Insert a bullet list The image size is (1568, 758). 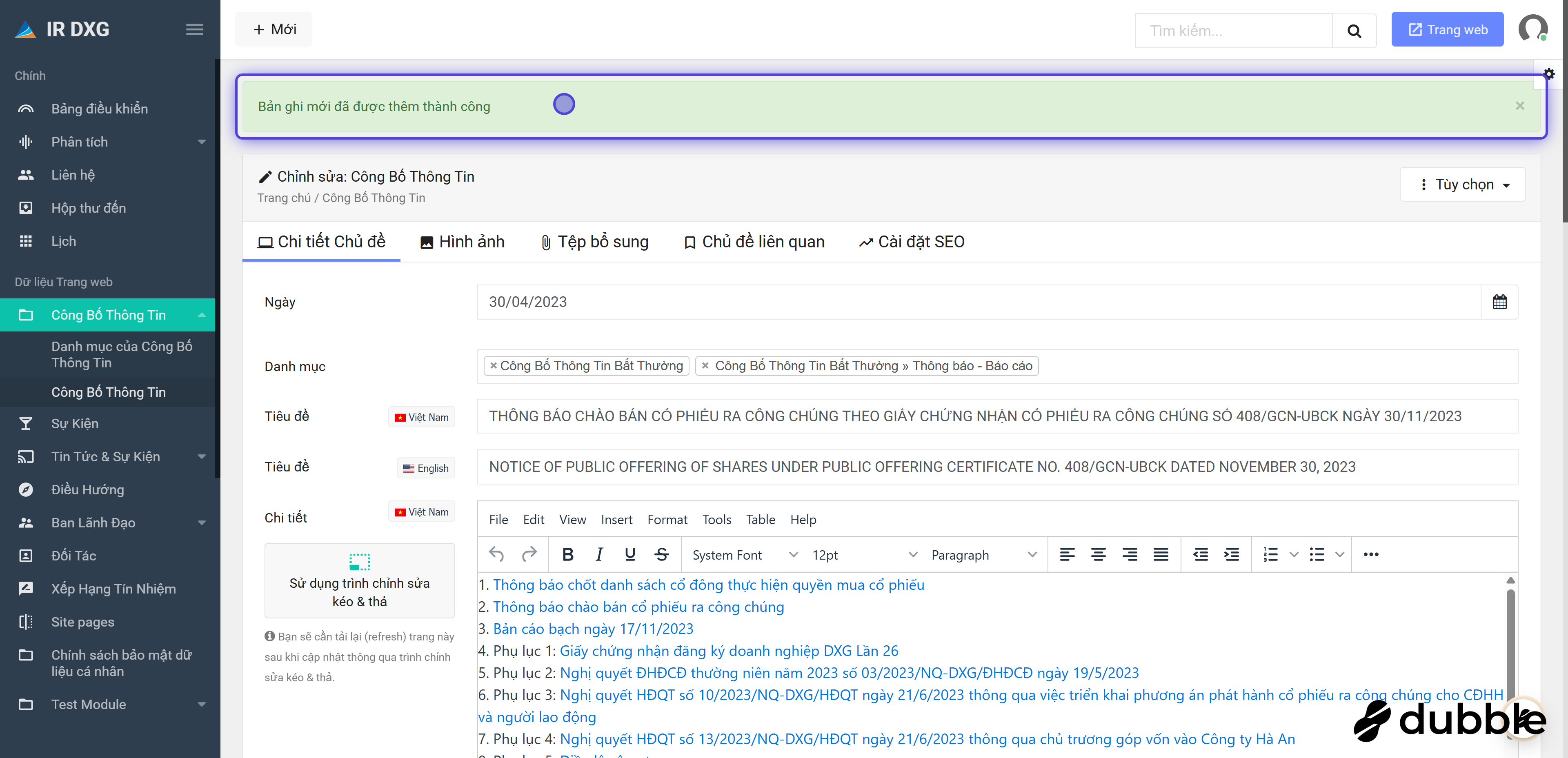1317,554
